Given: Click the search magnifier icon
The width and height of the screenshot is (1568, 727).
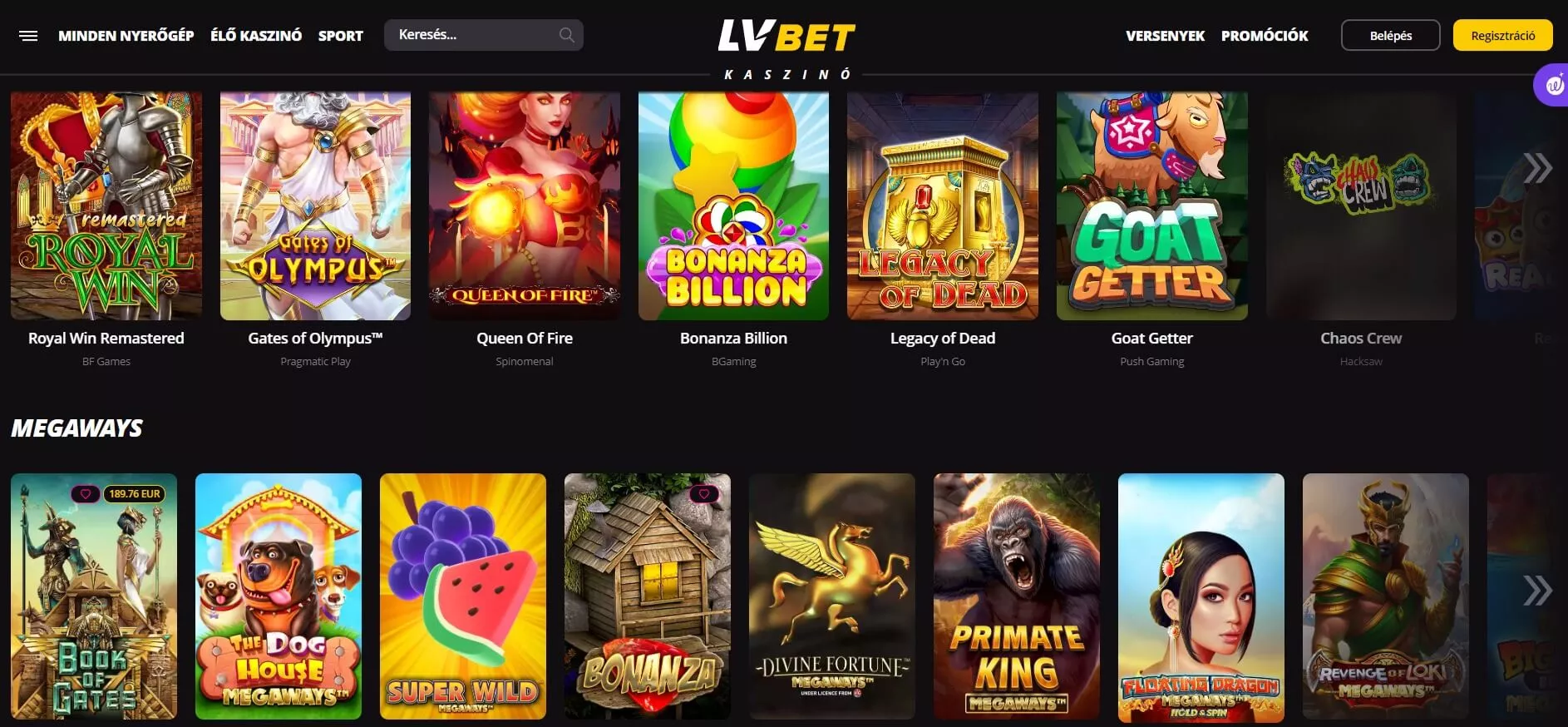Looking at the screenshot, I should [x=566, y=35].
